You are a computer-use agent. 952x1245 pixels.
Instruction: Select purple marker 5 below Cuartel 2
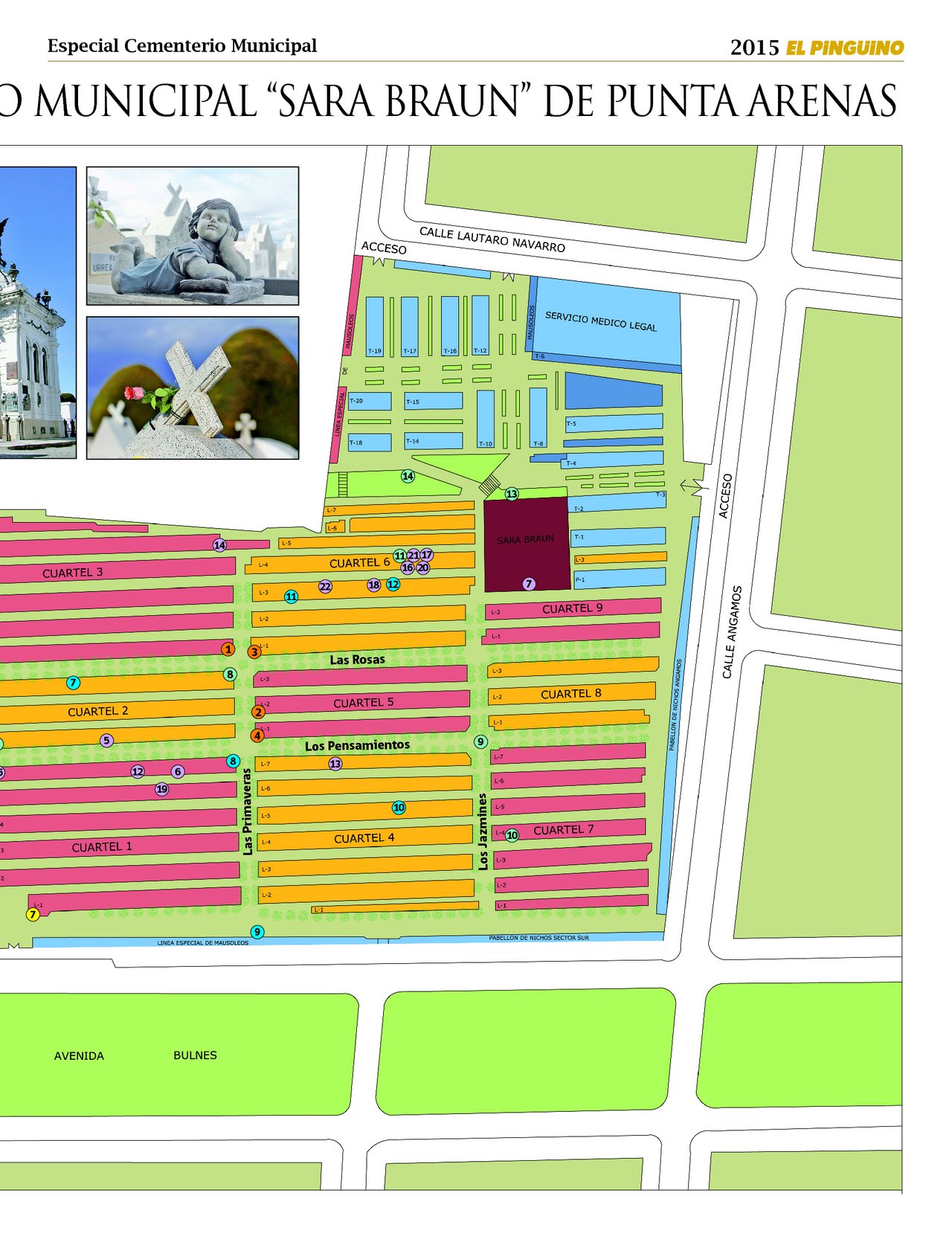(x=107, y=740)
